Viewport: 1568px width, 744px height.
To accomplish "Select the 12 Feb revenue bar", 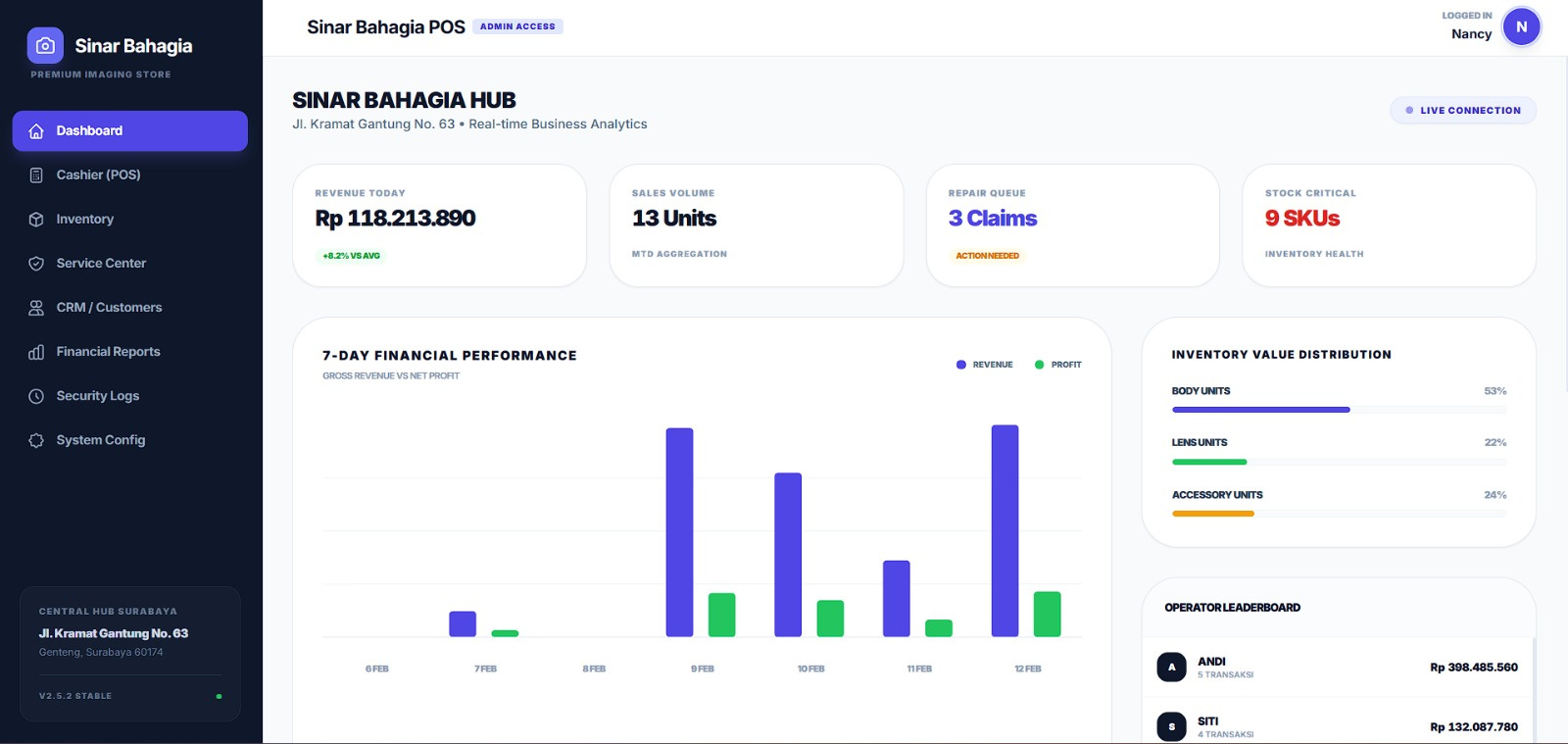I will (x=1004, y=530).
